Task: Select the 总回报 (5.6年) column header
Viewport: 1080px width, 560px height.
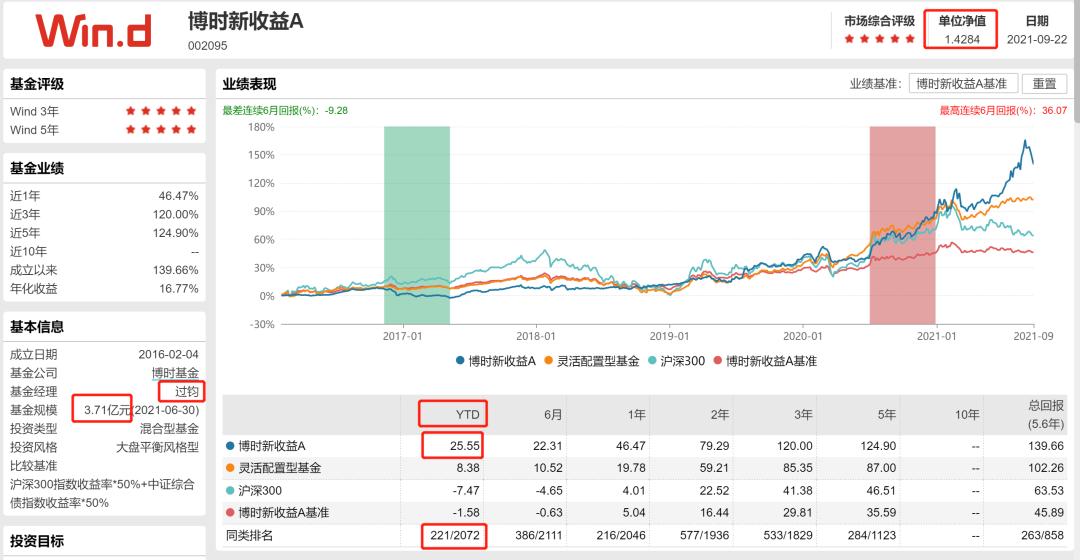Action: [1046, 415]
